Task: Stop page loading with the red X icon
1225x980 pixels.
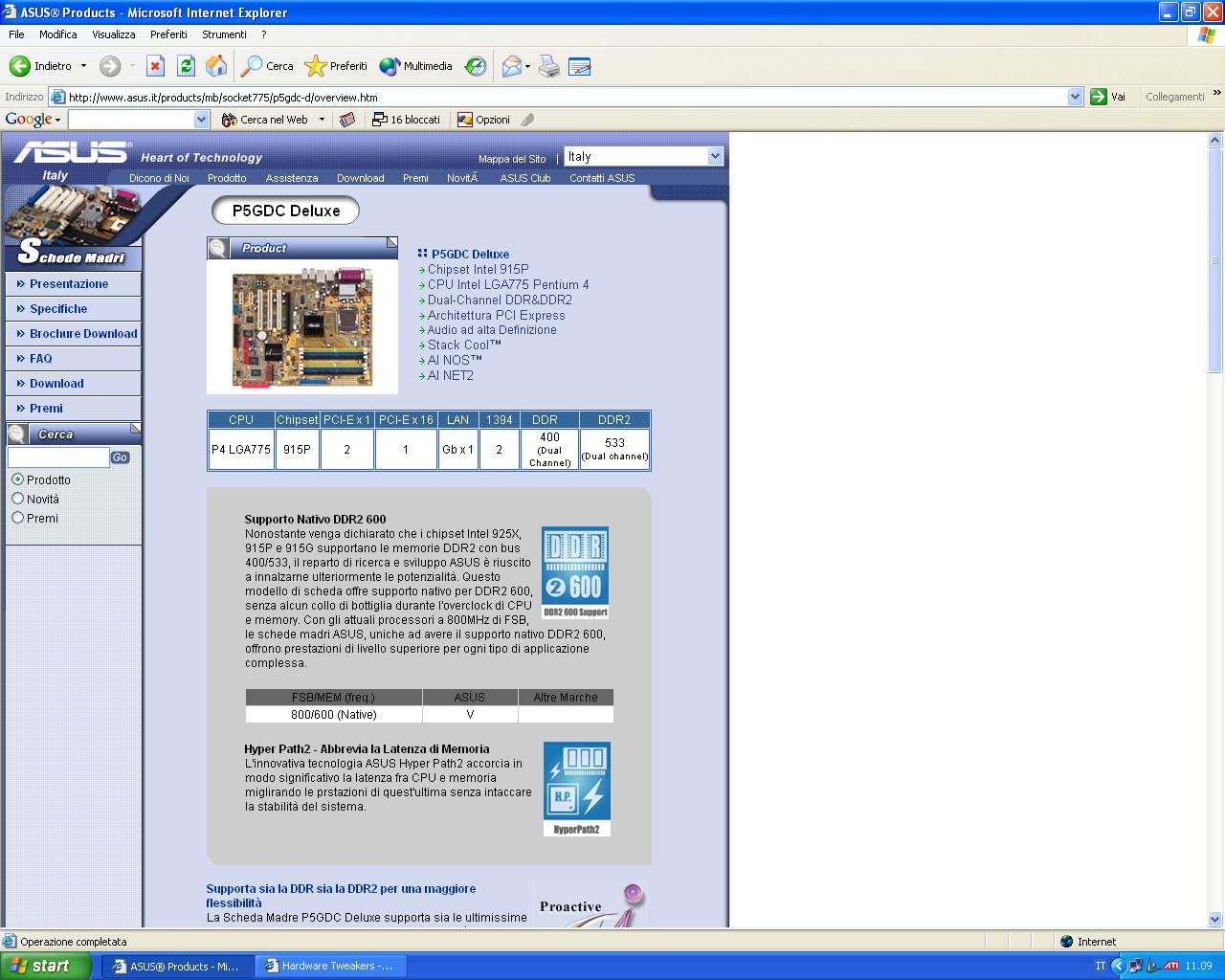Action: point(155,66)
